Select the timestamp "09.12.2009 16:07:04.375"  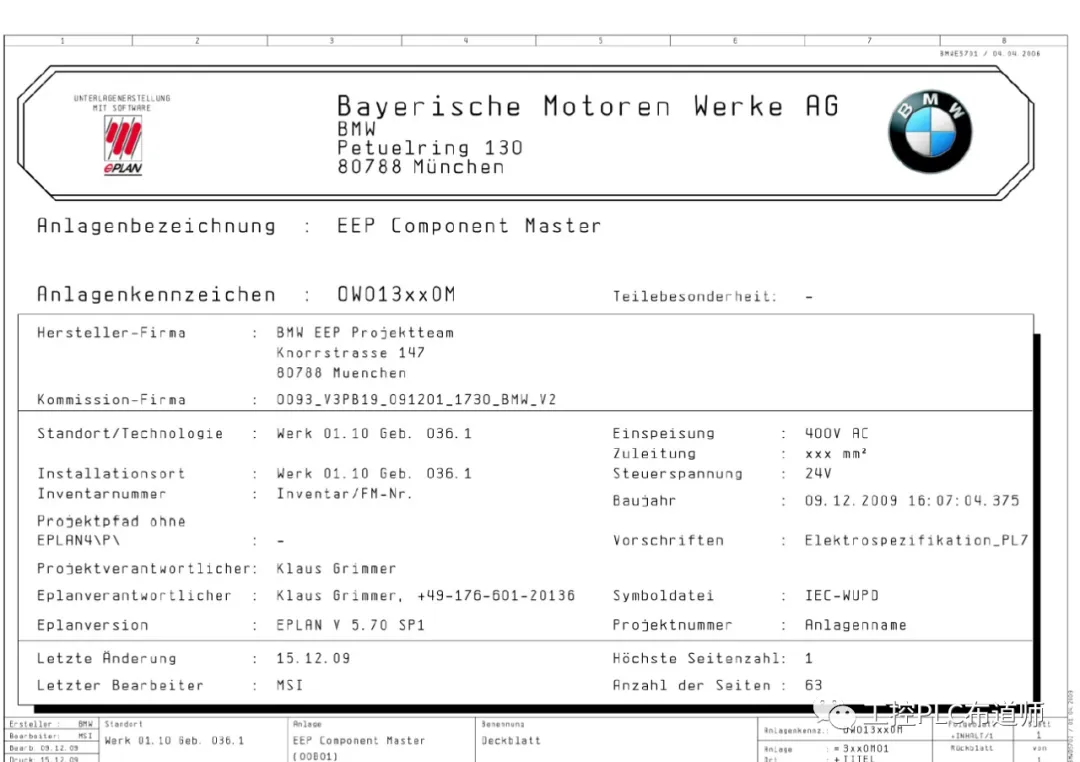click(x=912, y=501)
